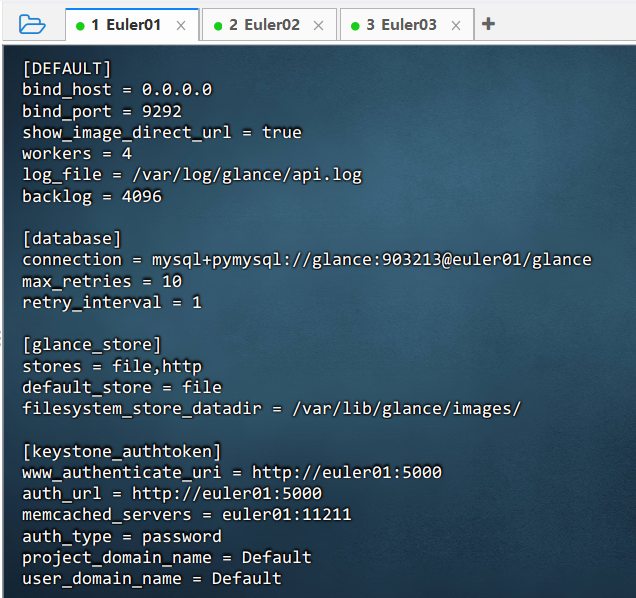Click the show_image_direct_url = true line
The height and width of the screenshot is (598, 636).
click(162, 132)
